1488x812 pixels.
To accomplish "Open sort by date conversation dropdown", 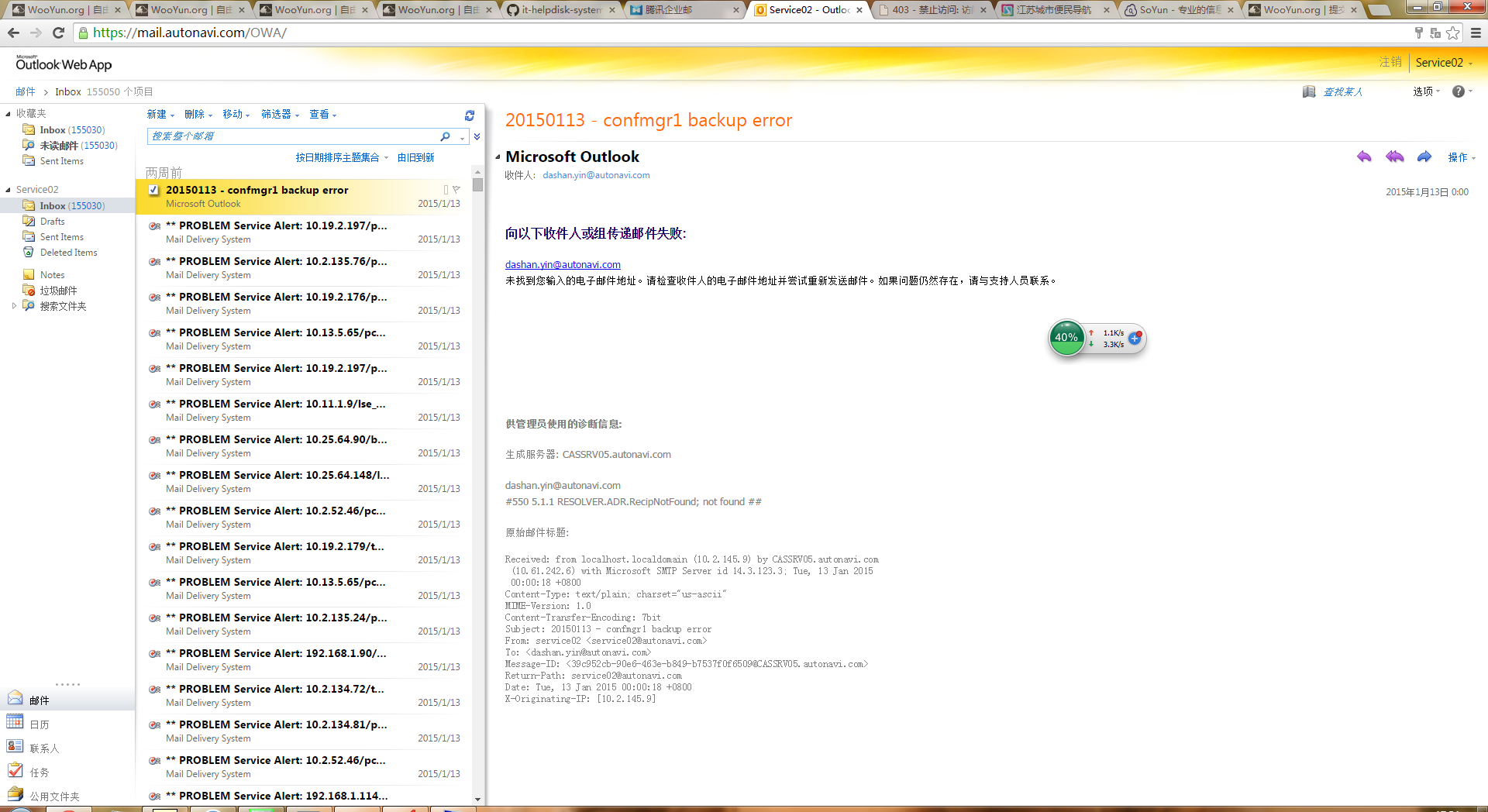I will pos(342,157).
